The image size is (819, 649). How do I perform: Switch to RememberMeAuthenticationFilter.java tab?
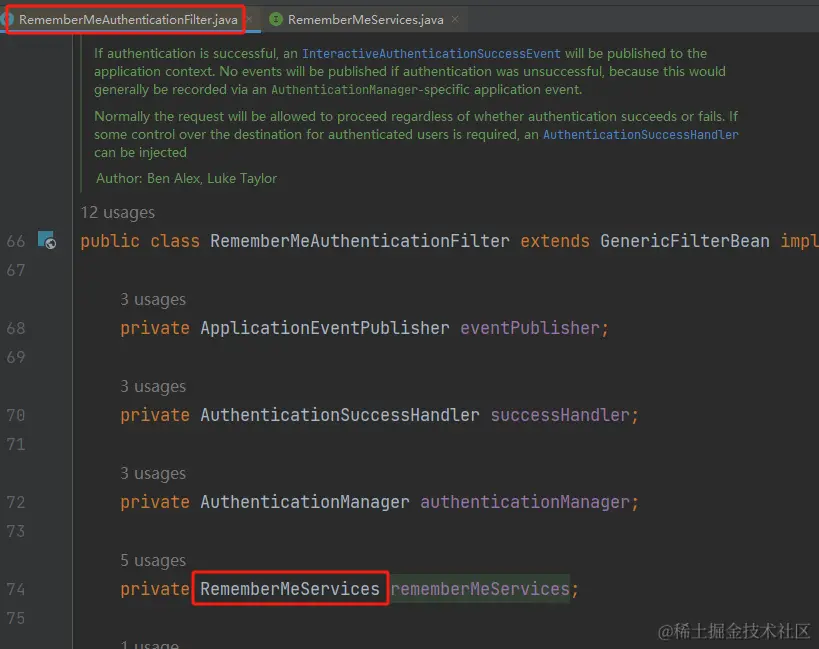pos(128,20)
